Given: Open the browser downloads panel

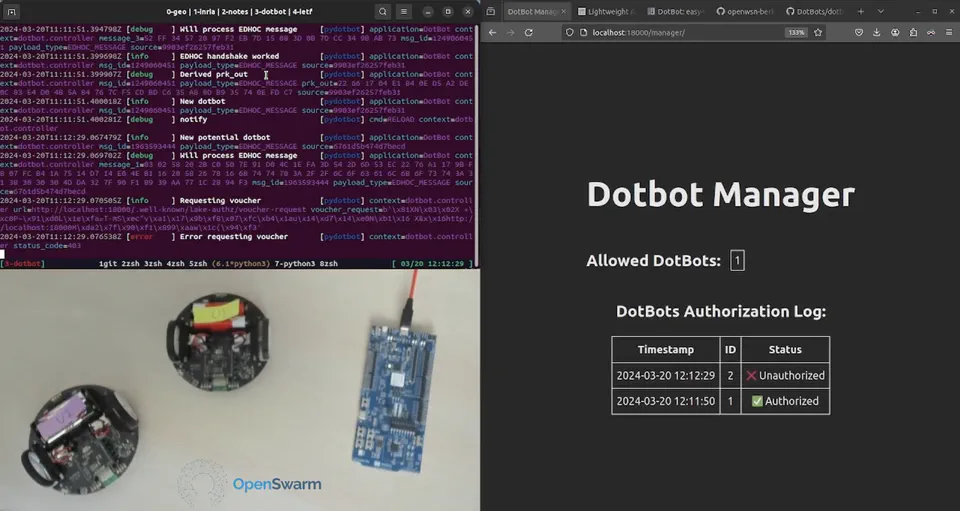Looking at the screenshot, I should (877, 32).
